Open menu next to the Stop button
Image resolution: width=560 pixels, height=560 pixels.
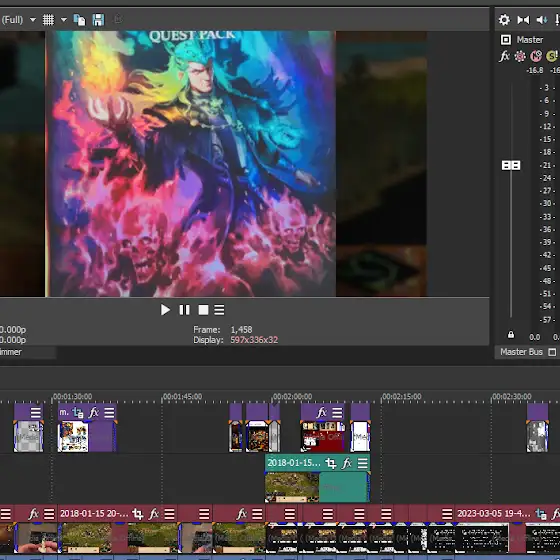[x=219, y=310]
